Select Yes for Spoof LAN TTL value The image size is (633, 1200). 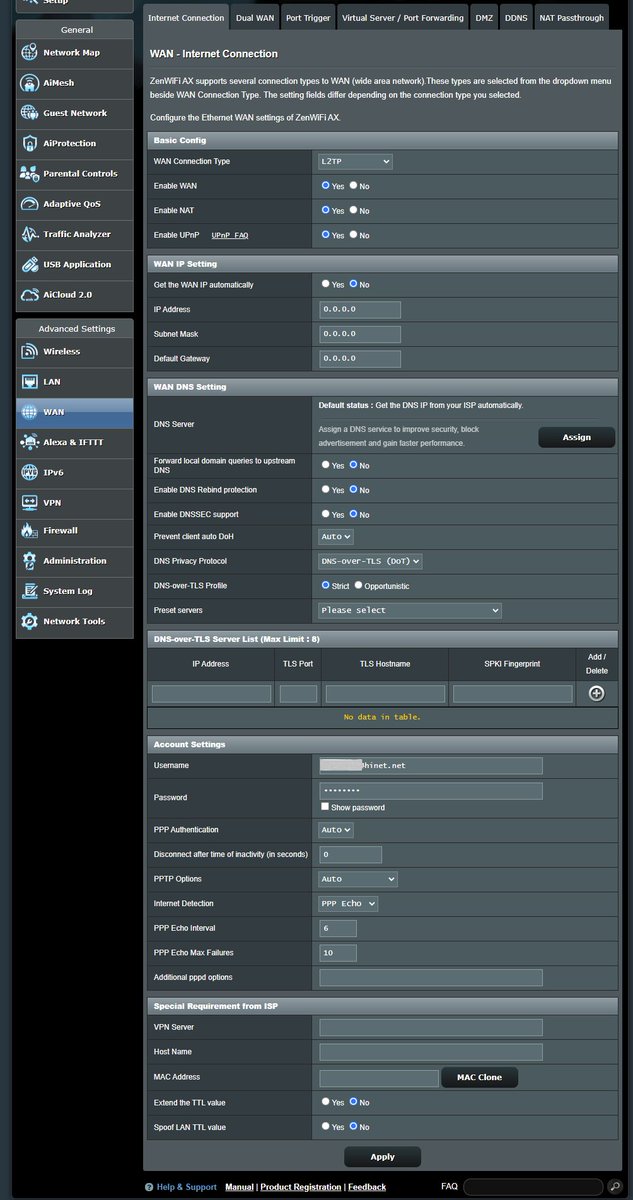(x=326, y=1127)
